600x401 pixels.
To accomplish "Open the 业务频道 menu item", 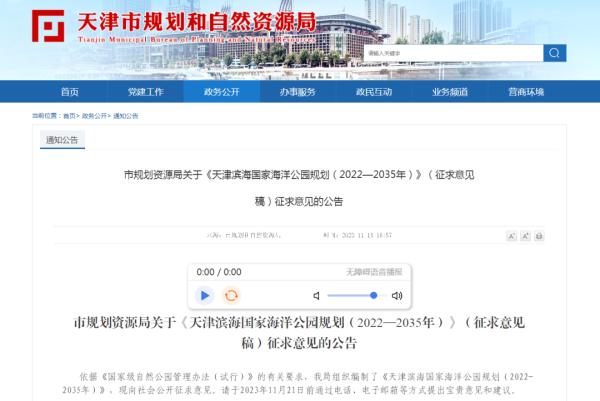I will (x=450, y=91).
